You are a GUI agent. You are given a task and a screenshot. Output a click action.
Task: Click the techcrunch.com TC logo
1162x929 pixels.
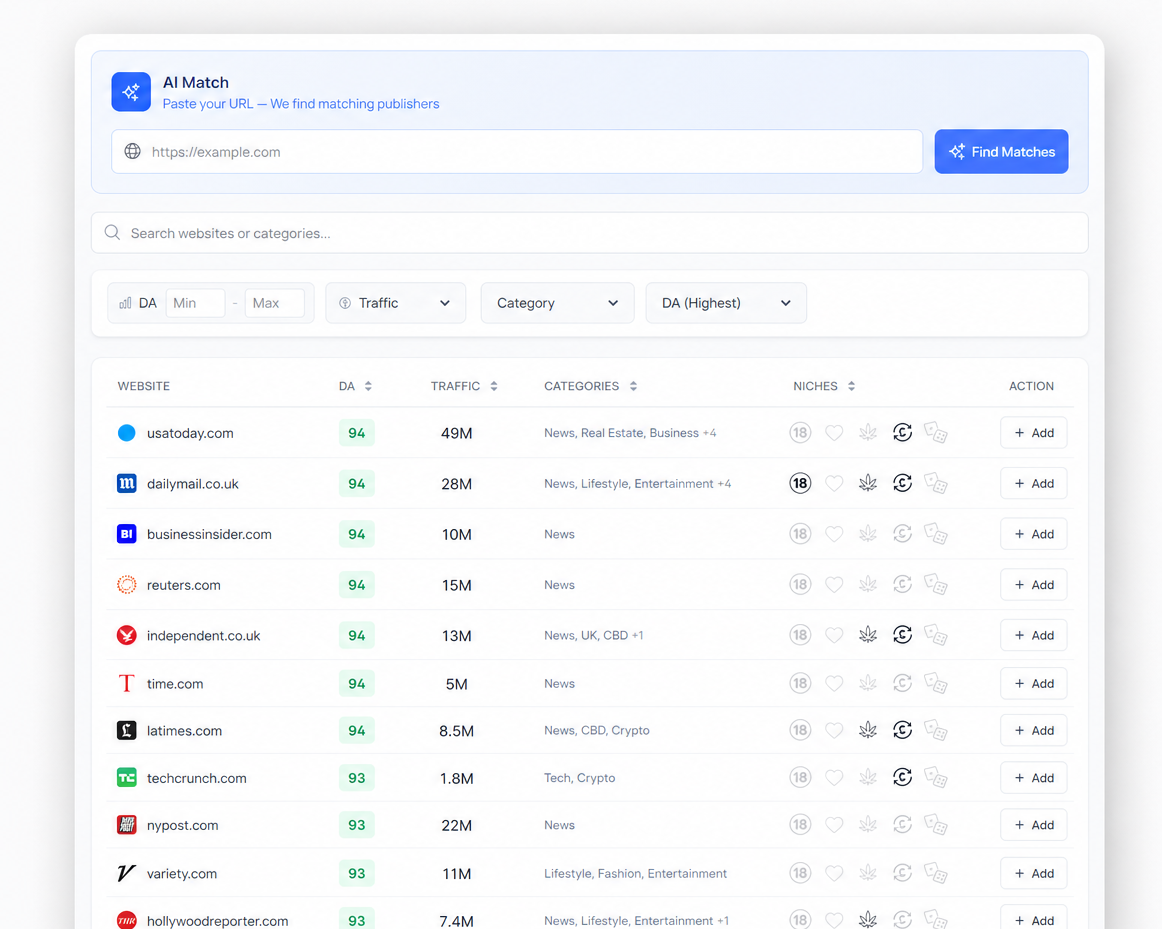pos(127,778)
